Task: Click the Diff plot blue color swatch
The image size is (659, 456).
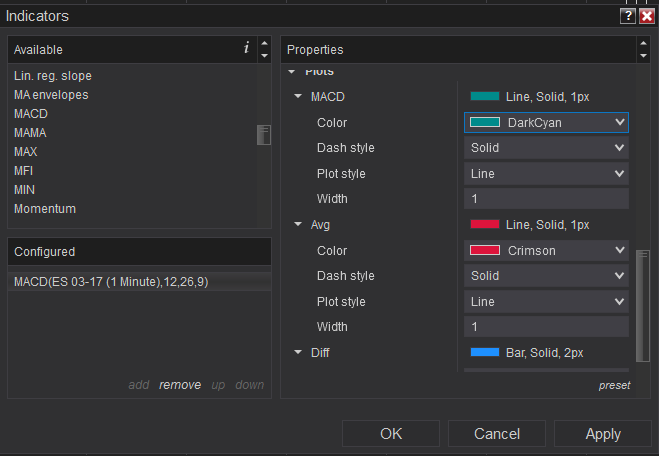Action: [484, 352]
